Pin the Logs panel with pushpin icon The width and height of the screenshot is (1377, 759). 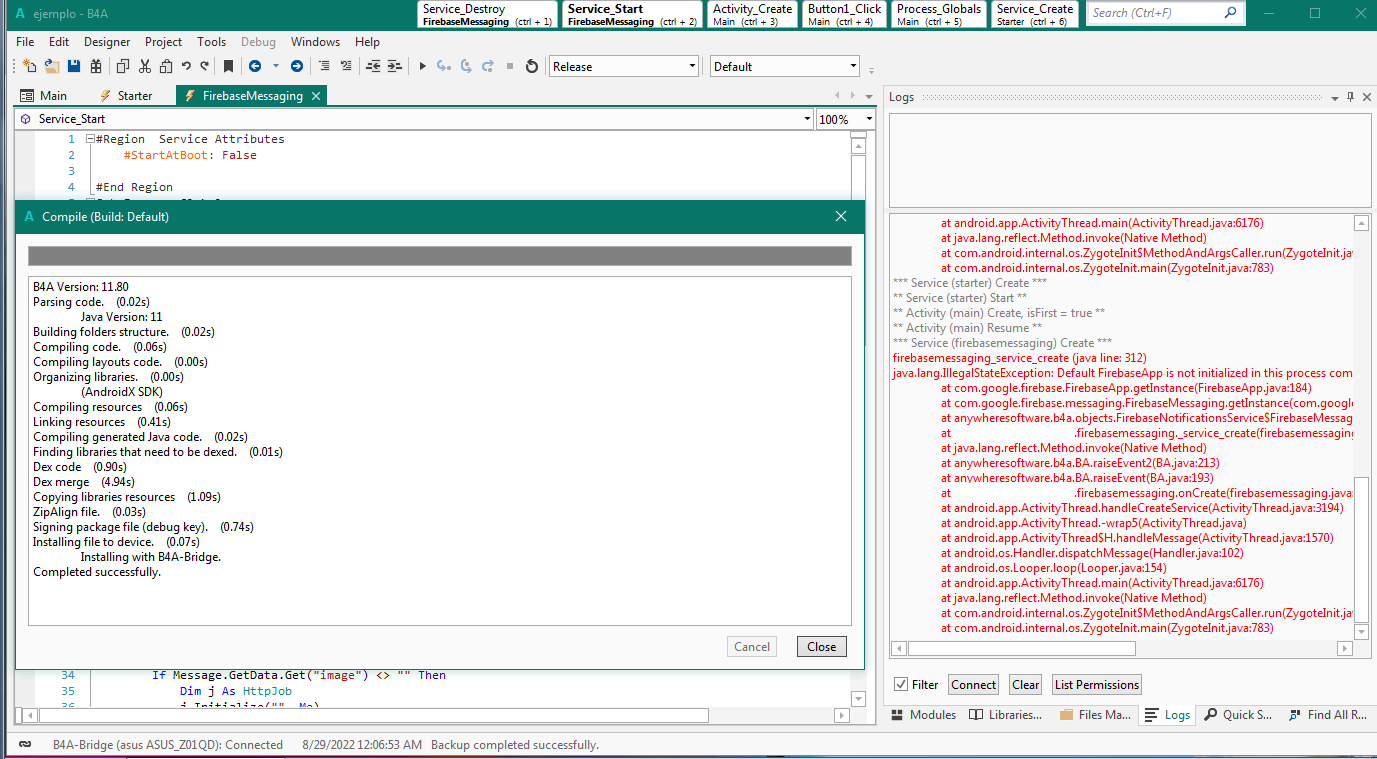click(1350, 97)
